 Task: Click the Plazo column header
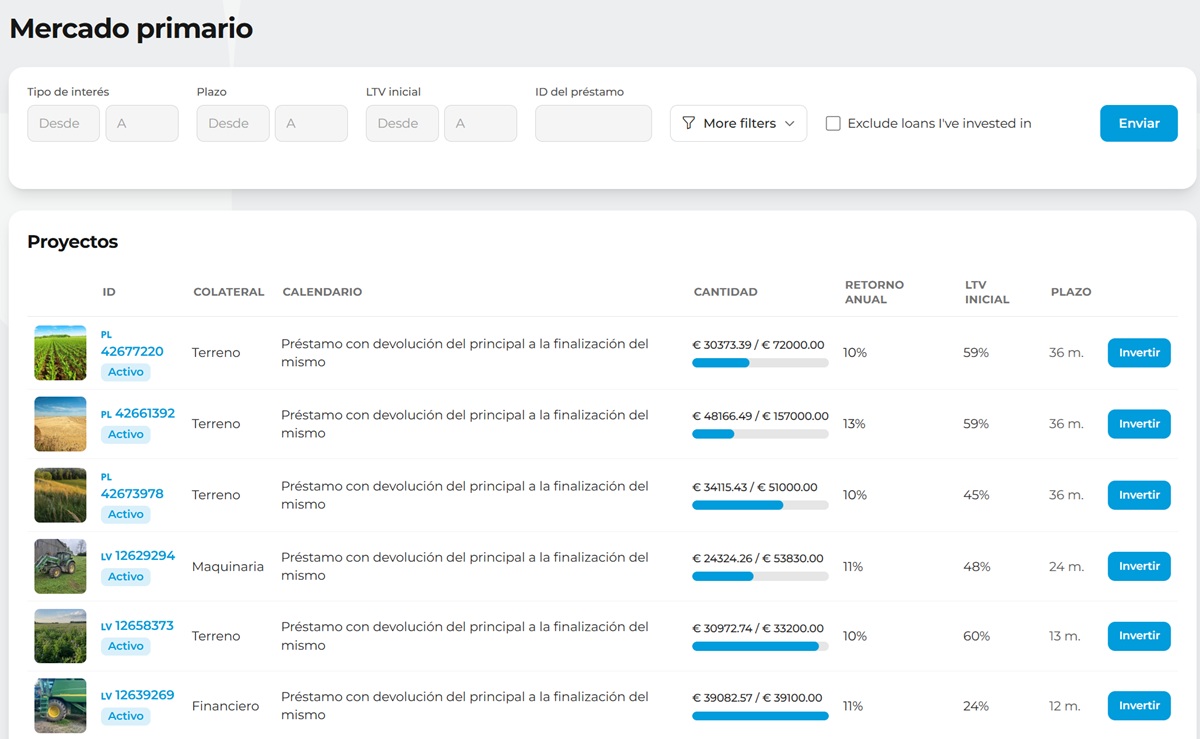(x=1071, y=292)
